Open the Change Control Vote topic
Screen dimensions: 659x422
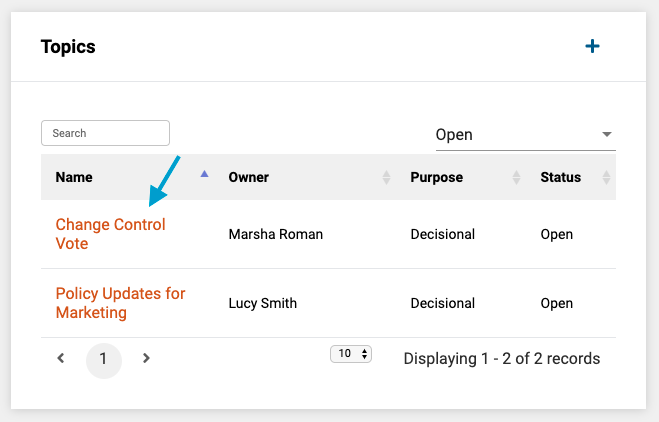[x=110, y=234]
